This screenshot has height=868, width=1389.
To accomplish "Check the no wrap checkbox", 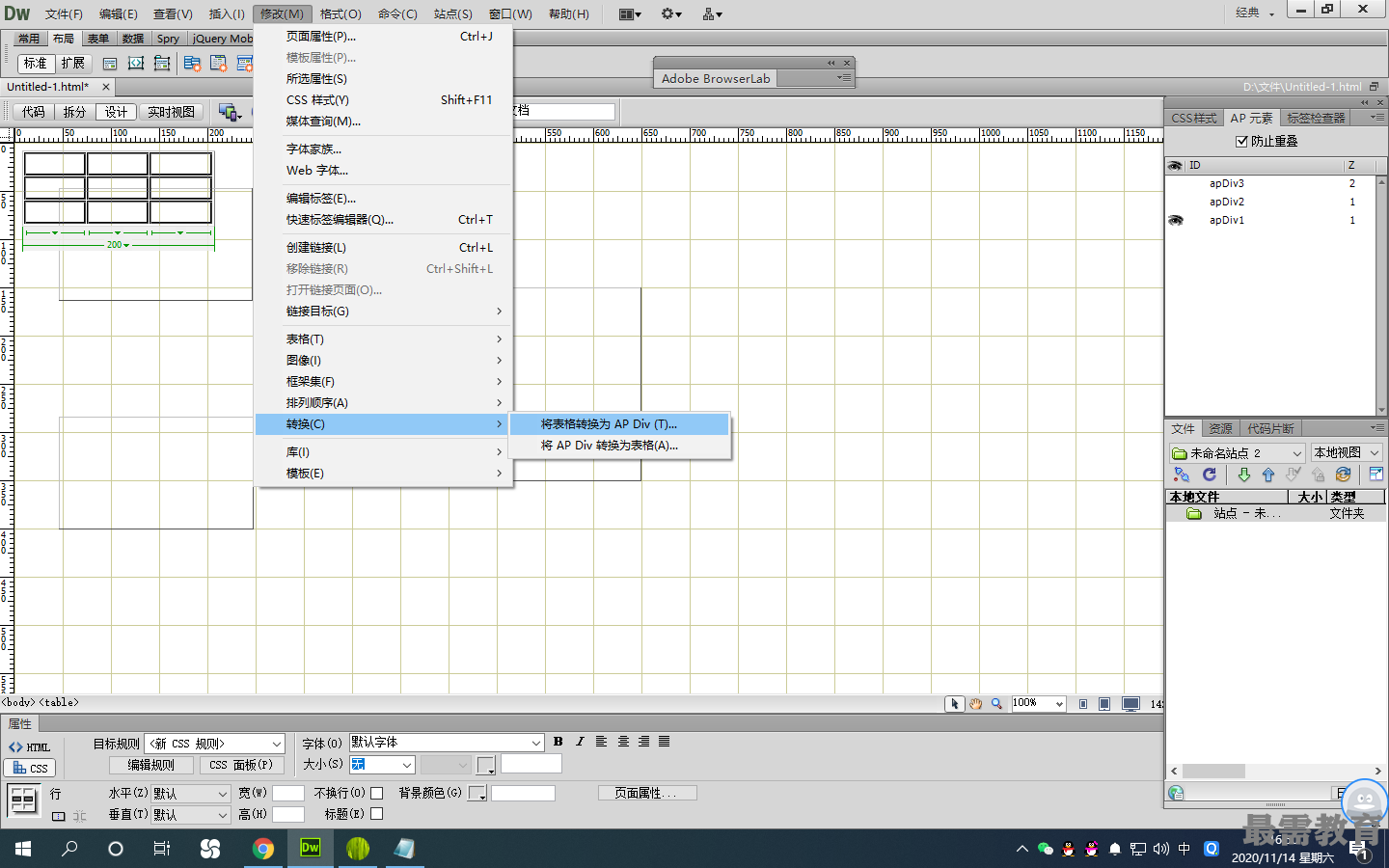I will click(377, 793).
